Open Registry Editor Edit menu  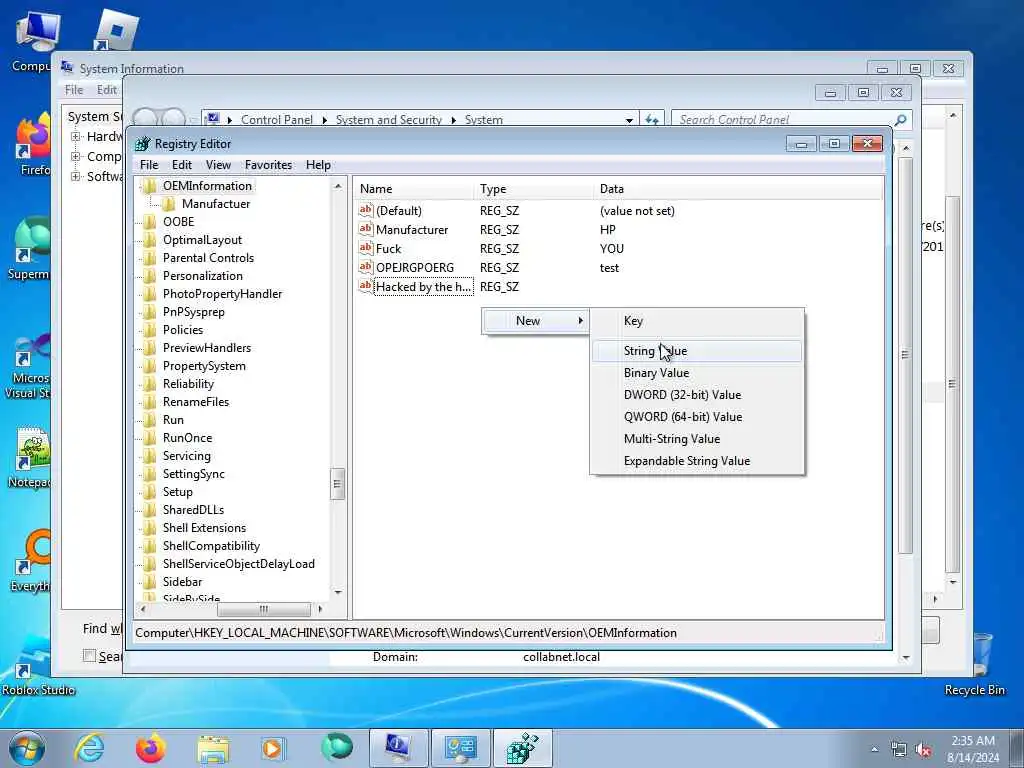click(182, 165)
